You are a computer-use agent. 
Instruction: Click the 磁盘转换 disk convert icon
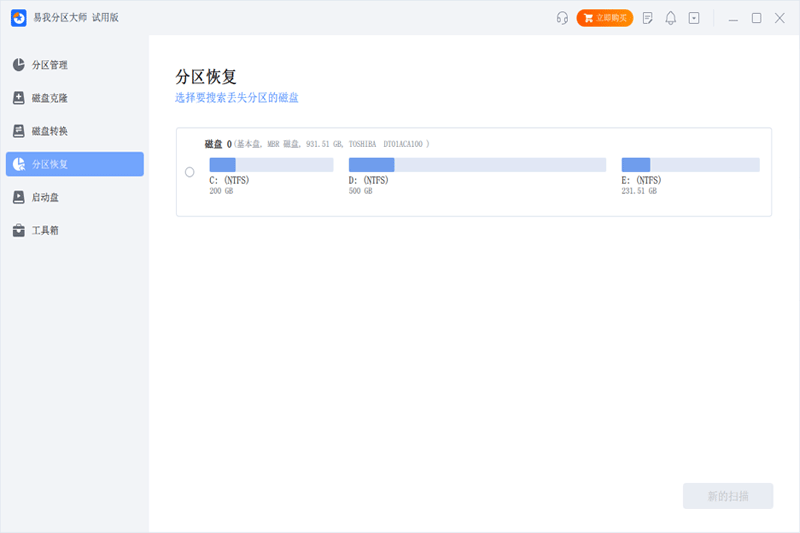click(x=19, y=131)
